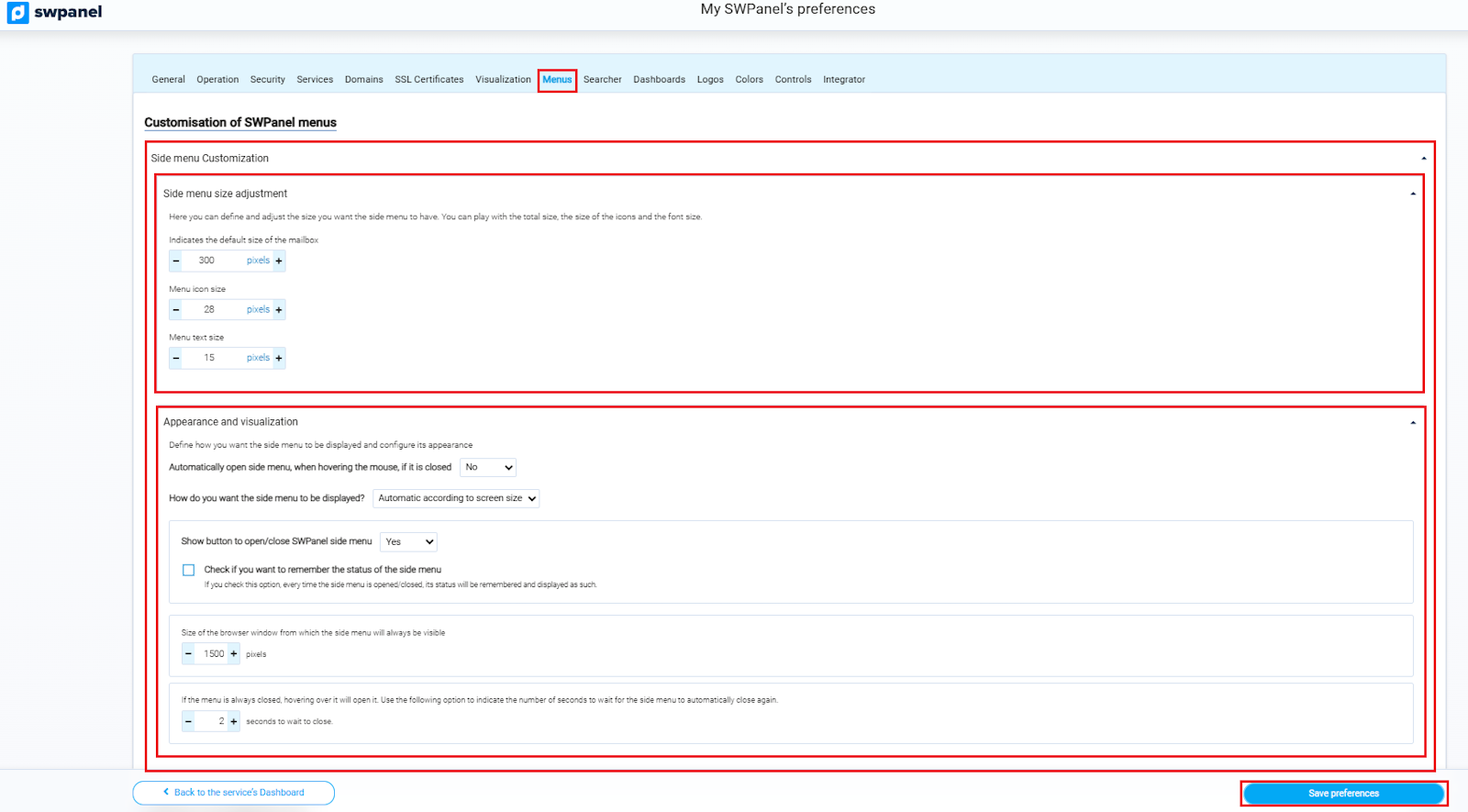Click Save preferences button
The image size is (1468, 812).
click(1343, 794)
